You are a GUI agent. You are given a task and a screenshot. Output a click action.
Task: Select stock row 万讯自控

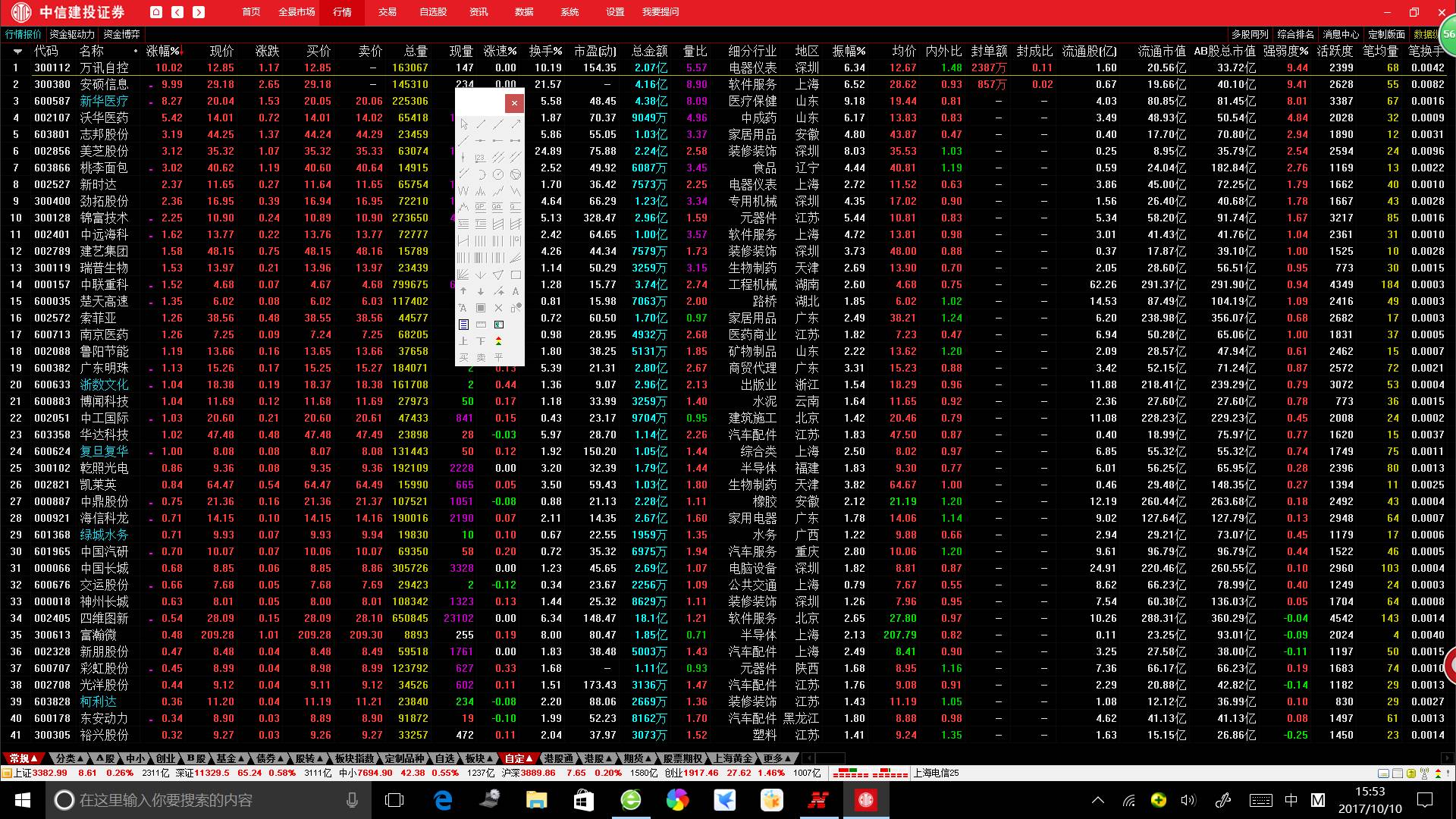point(728,67)
